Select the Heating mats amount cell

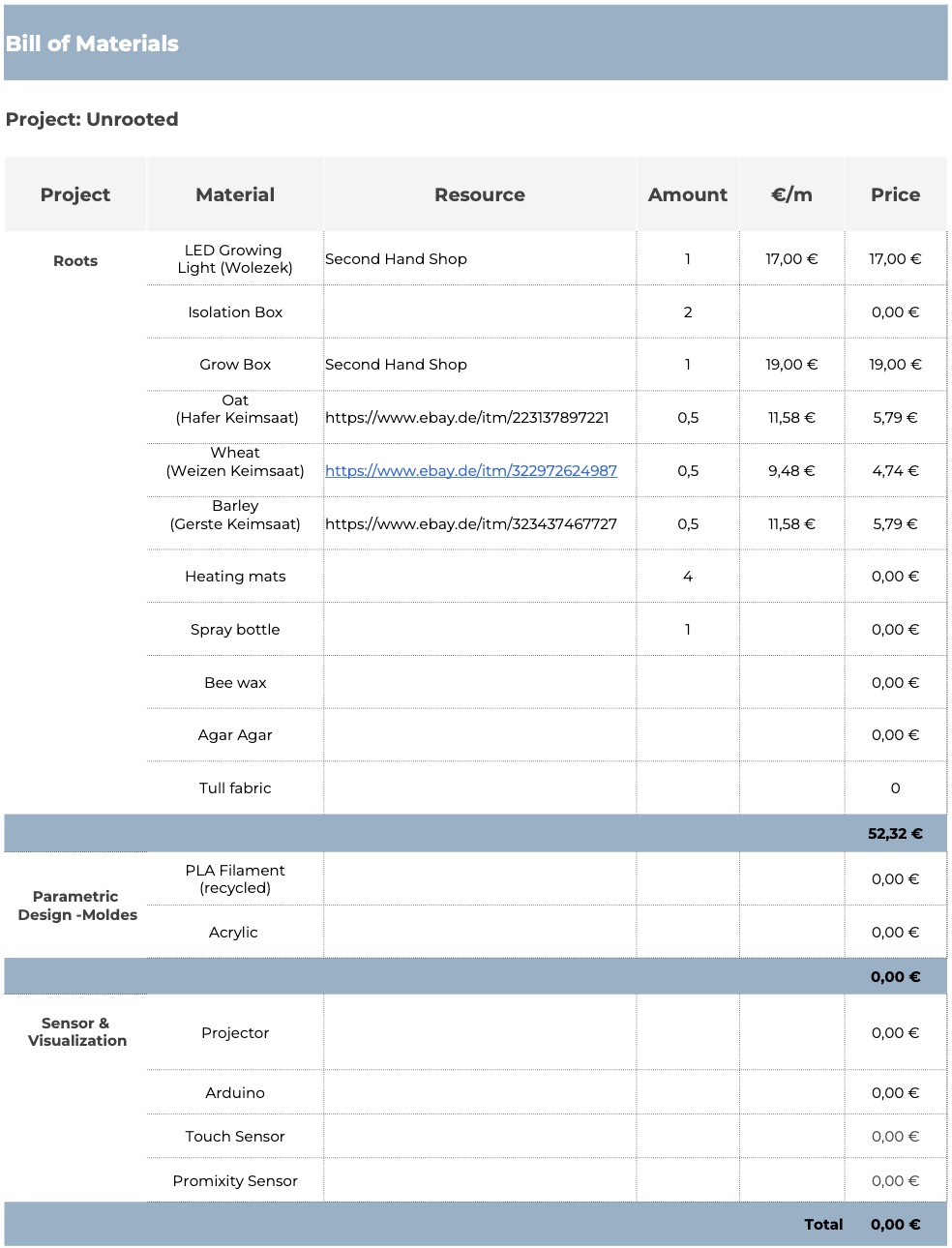pyautogui.click(x=687, y=577)
